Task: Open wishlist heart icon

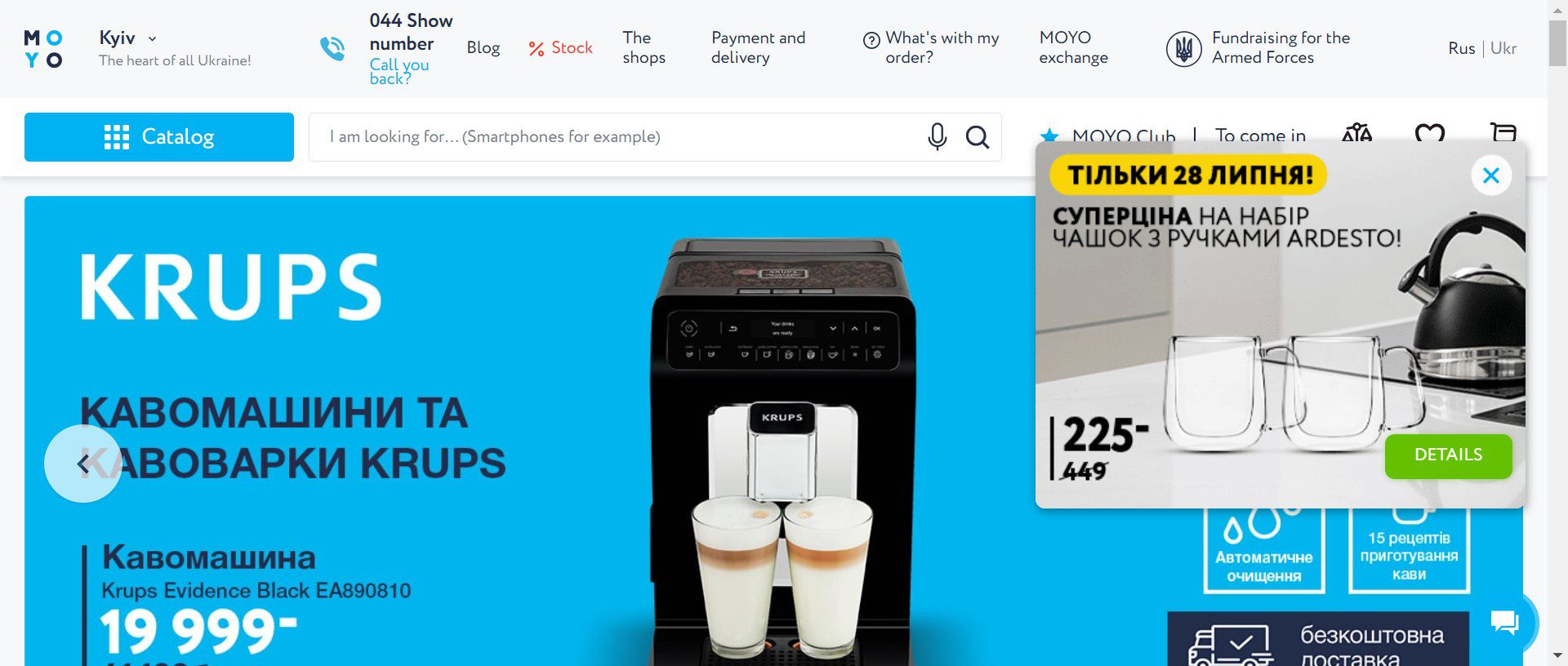Action: click(x=1430, y=133)
